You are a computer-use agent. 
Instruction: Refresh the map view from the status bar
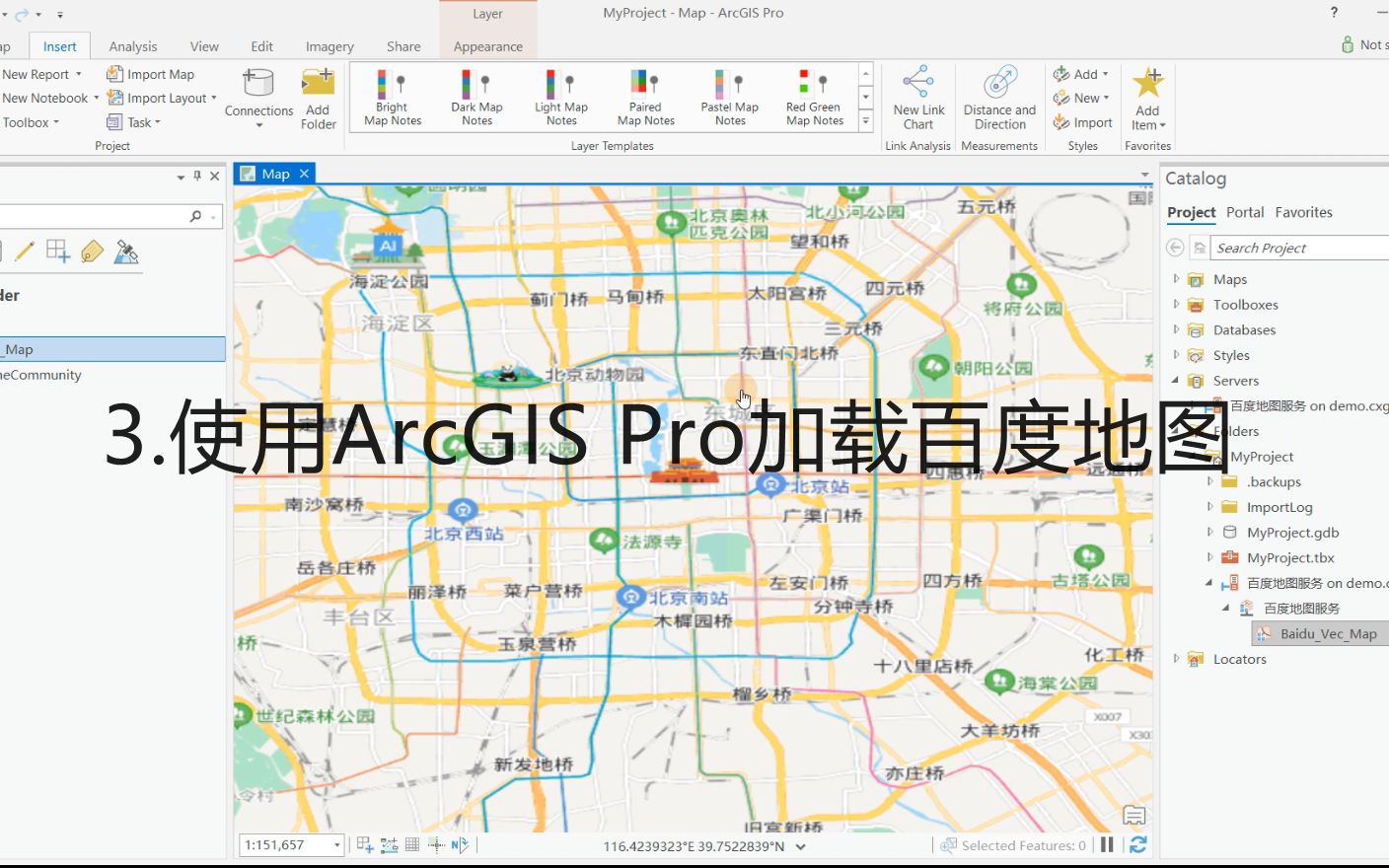click(x=1137, y=844)
